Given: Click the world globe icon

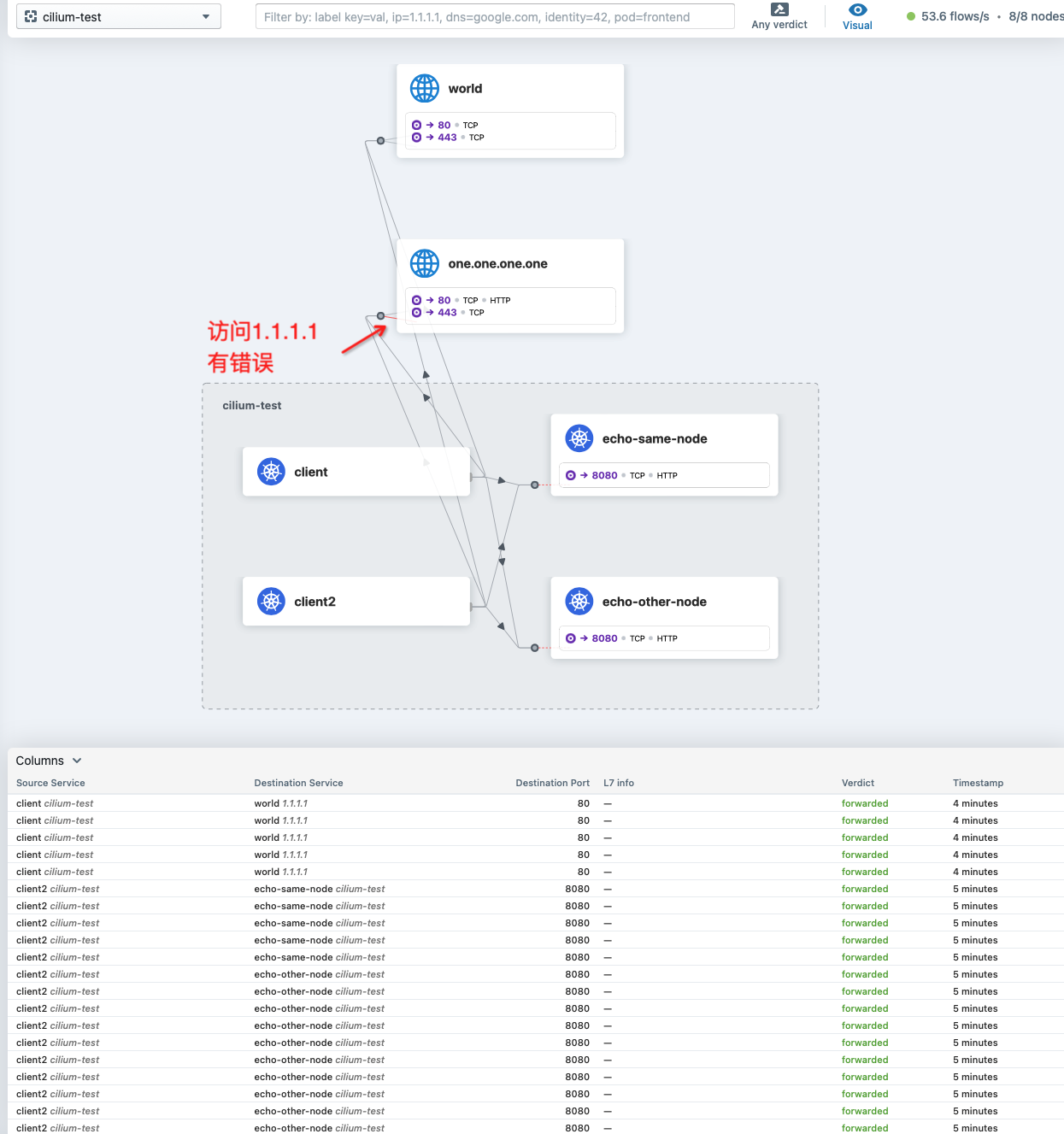Looking at the screenshot, I should tap(424, 88).
